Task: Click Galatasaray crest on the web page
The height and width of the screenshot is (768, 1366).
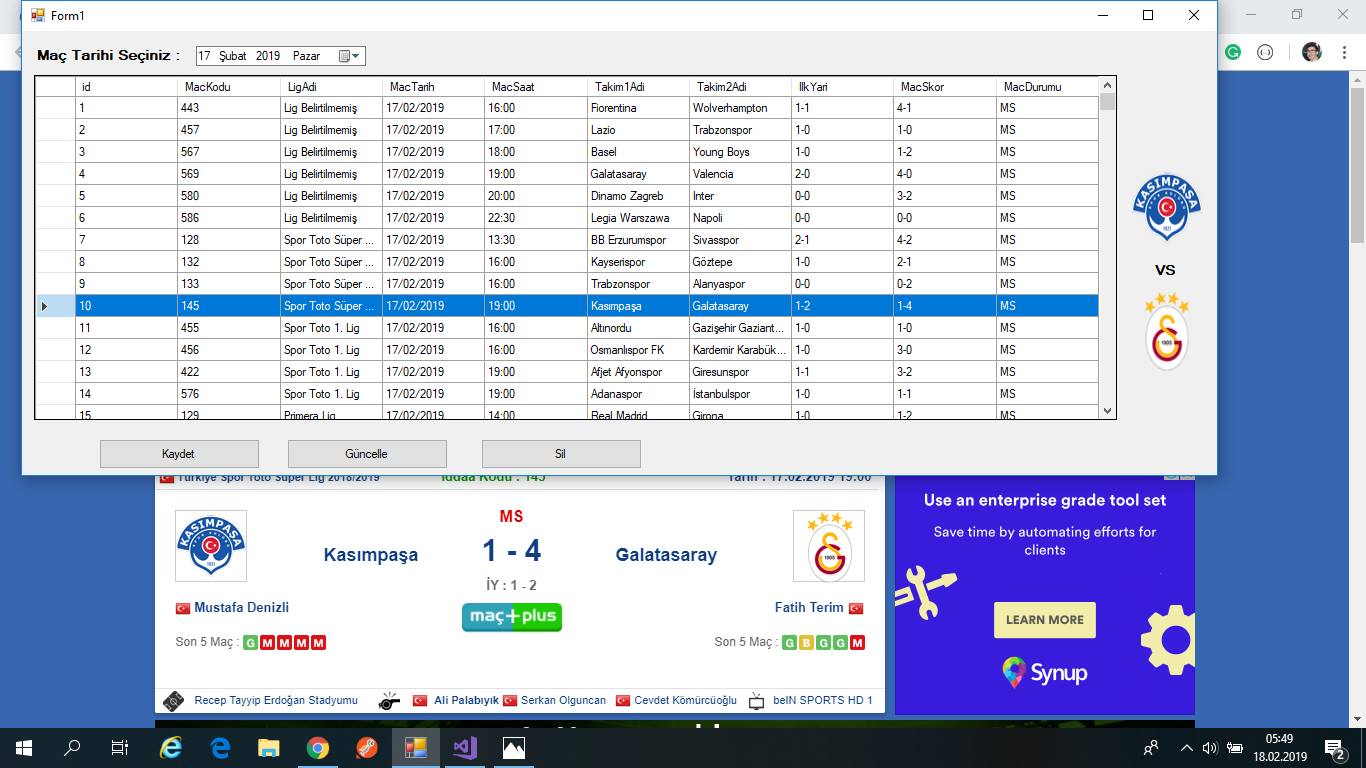Action: pyautogui.click(x=829, y=546)
